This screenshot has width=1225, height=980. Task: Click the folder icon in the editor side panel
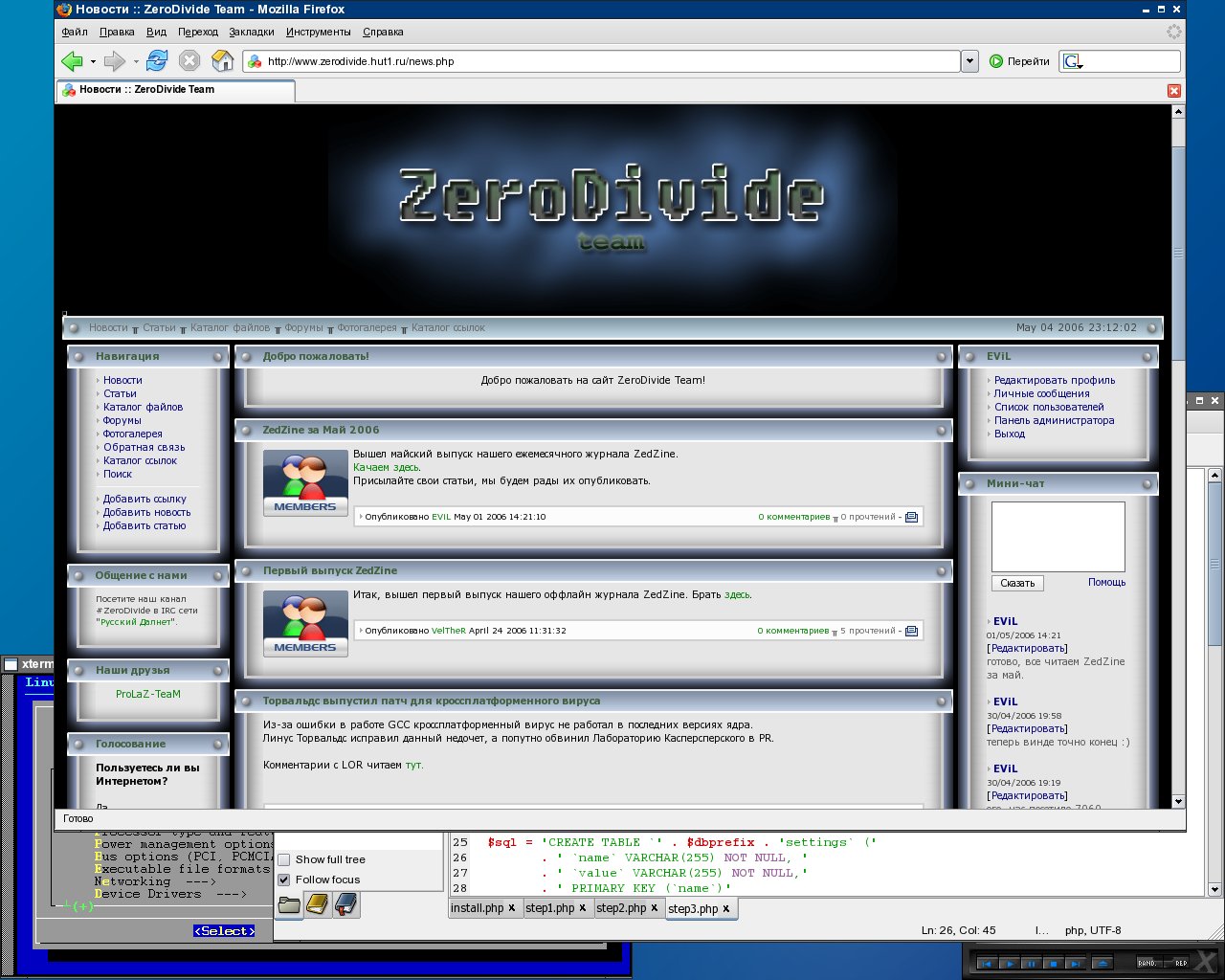pyautogui.click(x=289, y=904)
